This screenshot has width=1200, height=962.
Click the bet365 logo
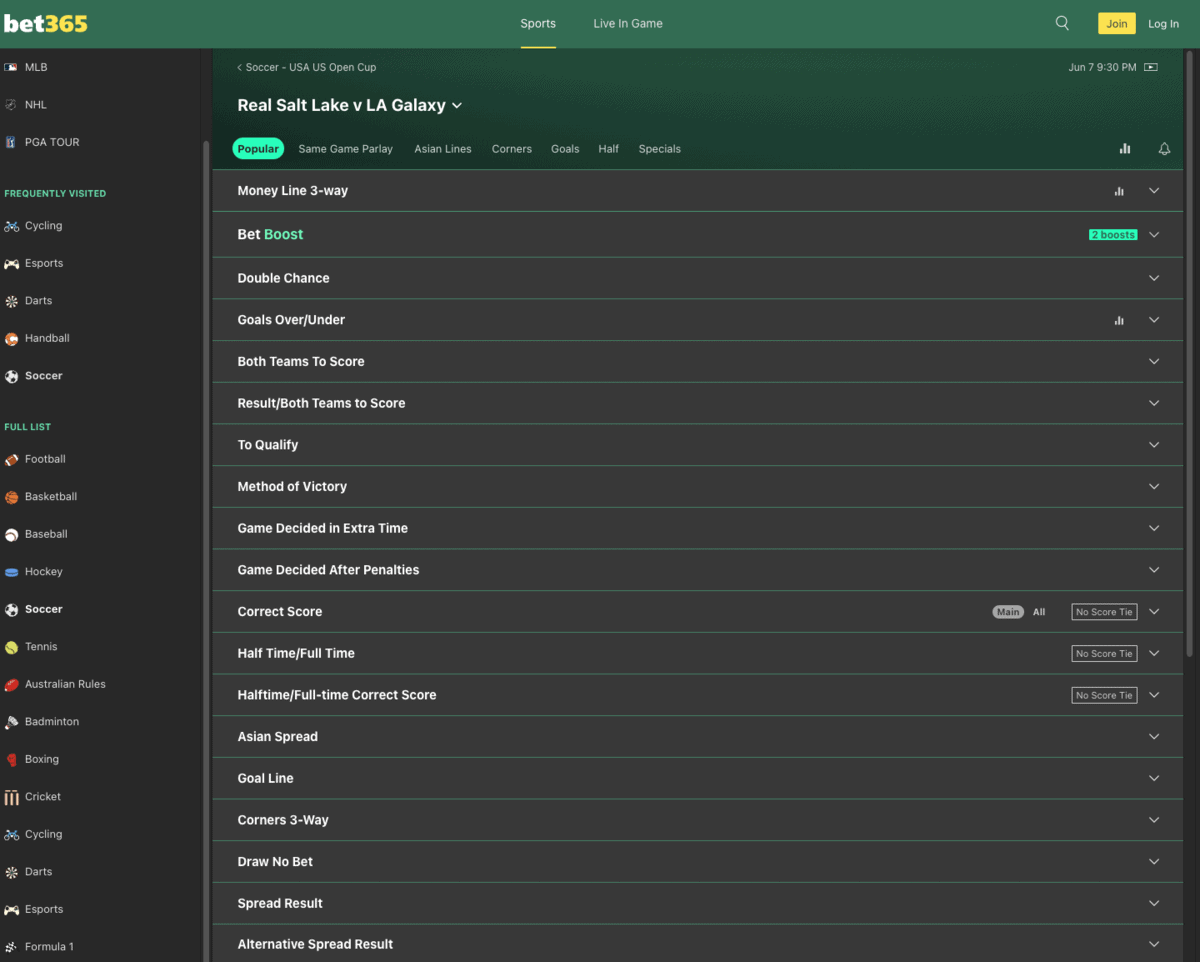point(46,23)
